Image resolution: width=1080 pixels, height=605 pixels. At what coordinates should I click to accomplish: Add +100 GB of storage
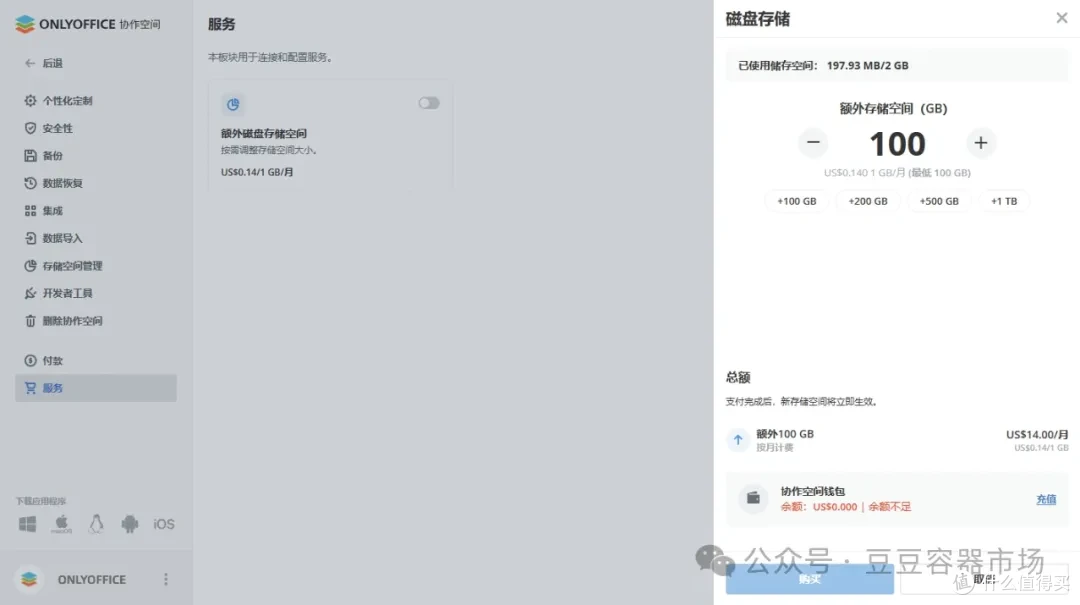[x=797, y=201]
